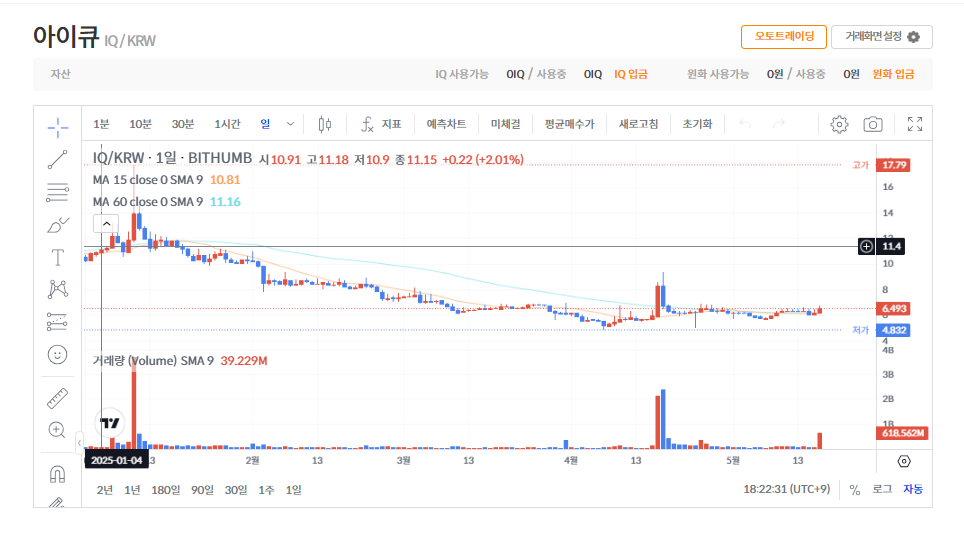Toggle 자동 auto scale
This screenshot has width=964, height=534.
coord(913,489)
